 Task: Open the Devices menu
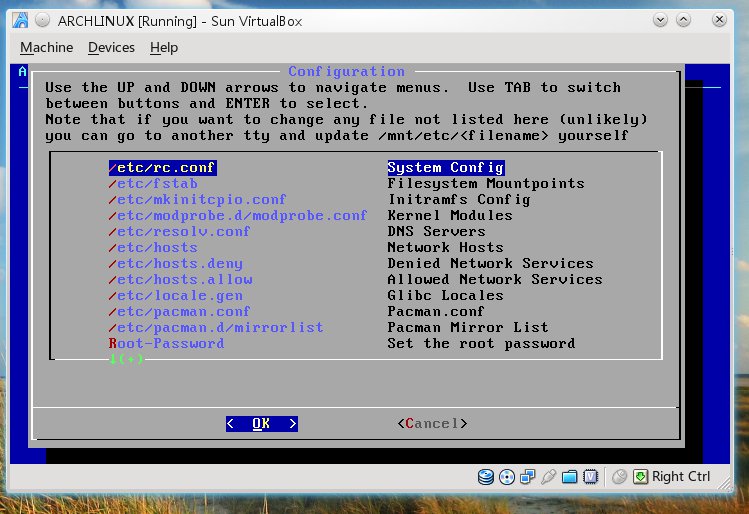[111, 47]
